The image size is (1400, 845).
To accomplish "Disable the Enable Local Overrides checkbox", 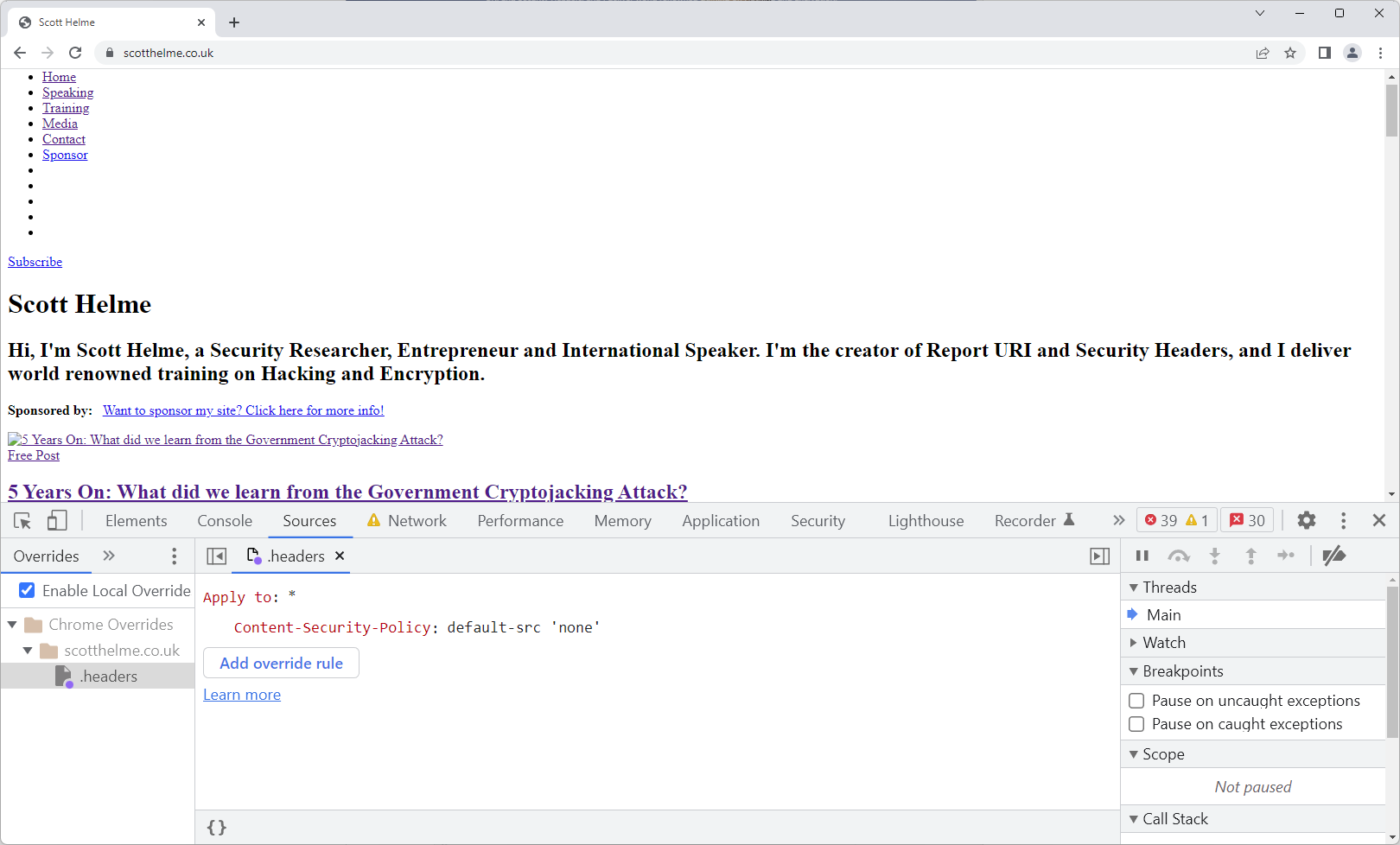I will [27, 590].
